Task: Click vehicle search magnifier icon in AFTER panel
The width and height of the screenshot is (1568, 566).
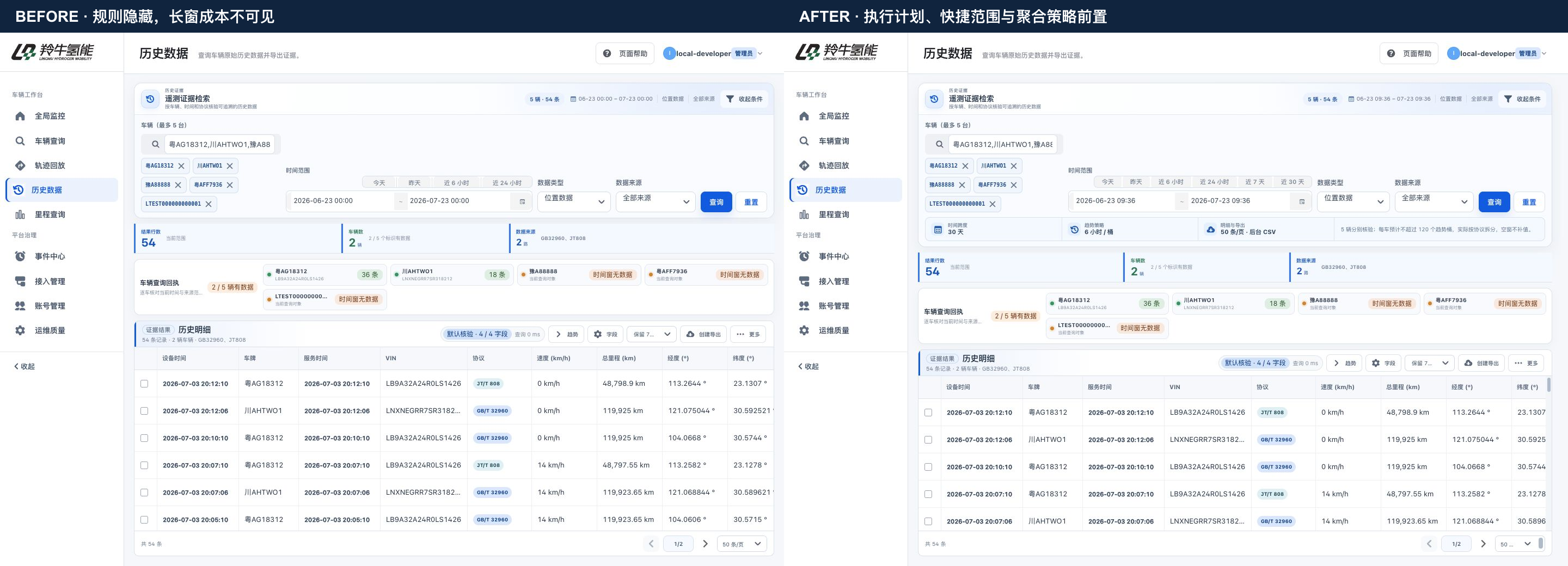Action: click(x=939, y=144)
